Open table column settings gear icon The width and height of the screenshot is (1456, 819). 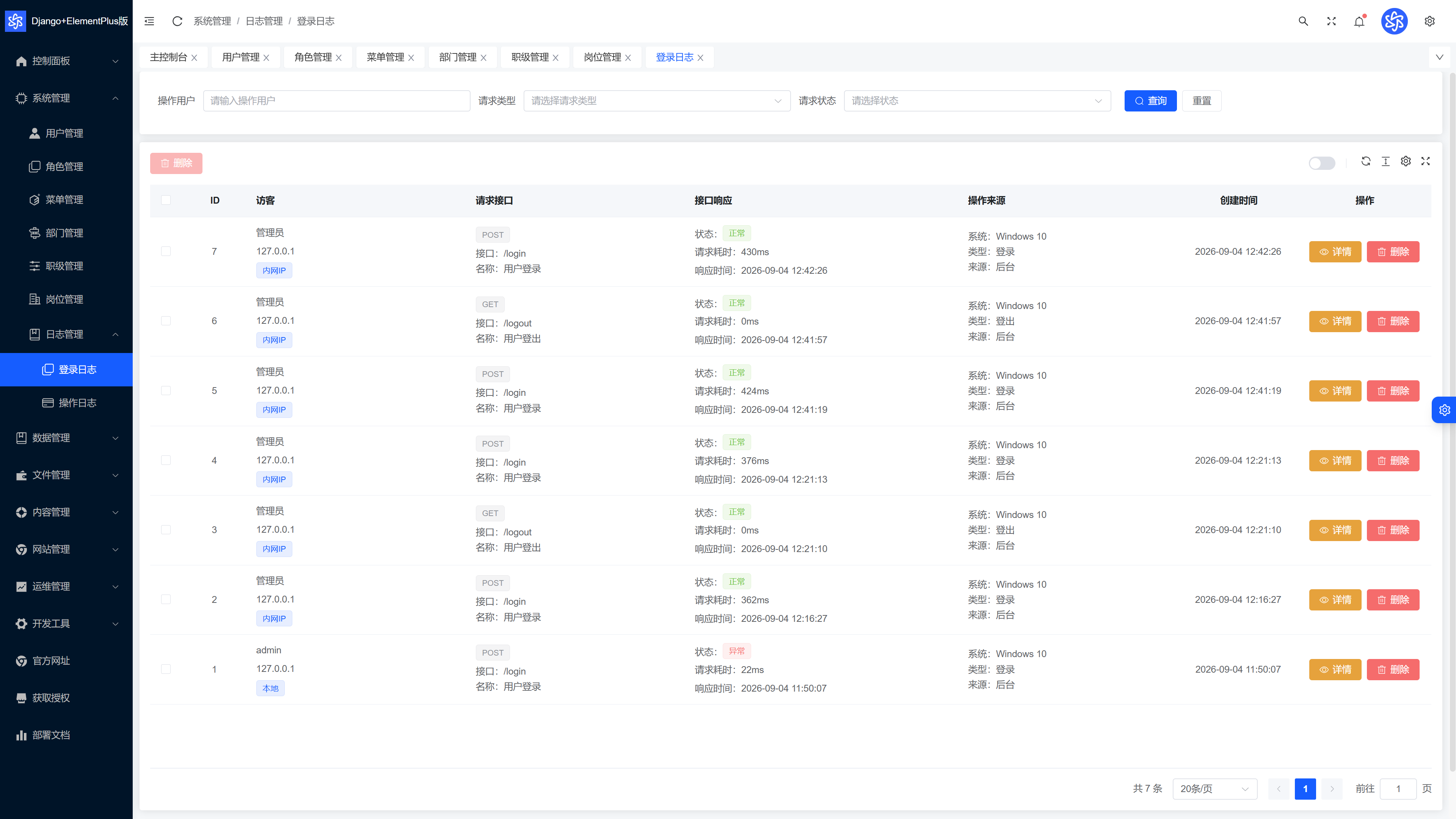click(x=1406, y=161)
